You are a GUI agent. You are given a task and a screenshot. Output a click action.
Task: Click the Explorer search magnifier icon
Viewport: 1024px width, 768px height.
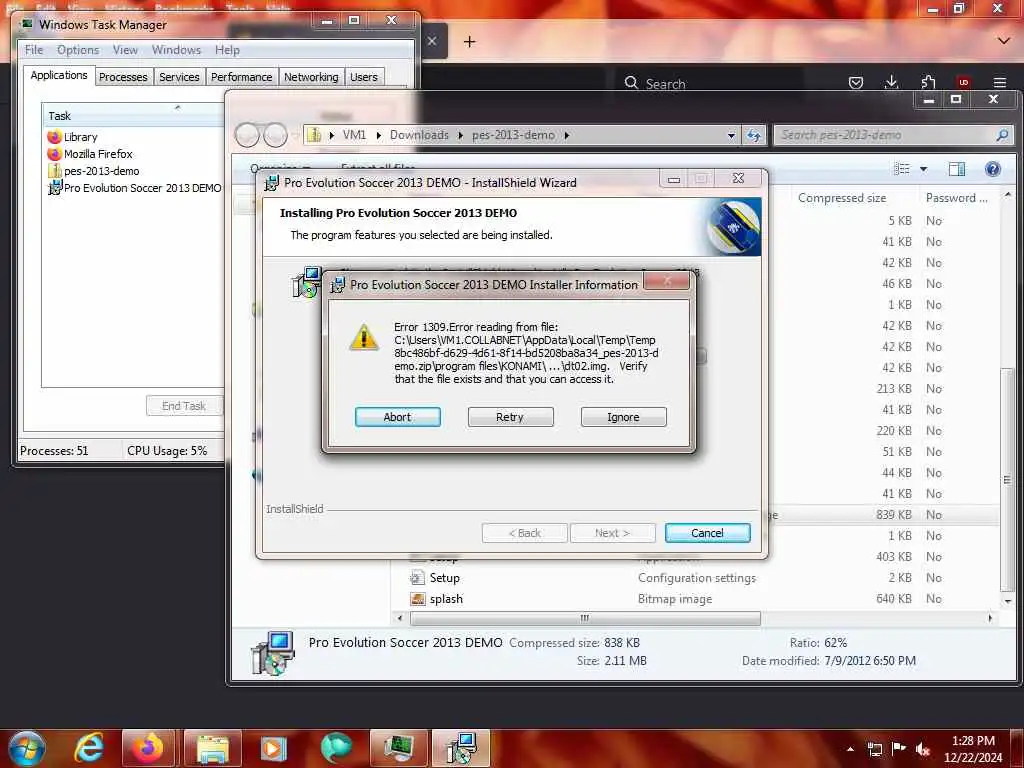coord(1002,135)
